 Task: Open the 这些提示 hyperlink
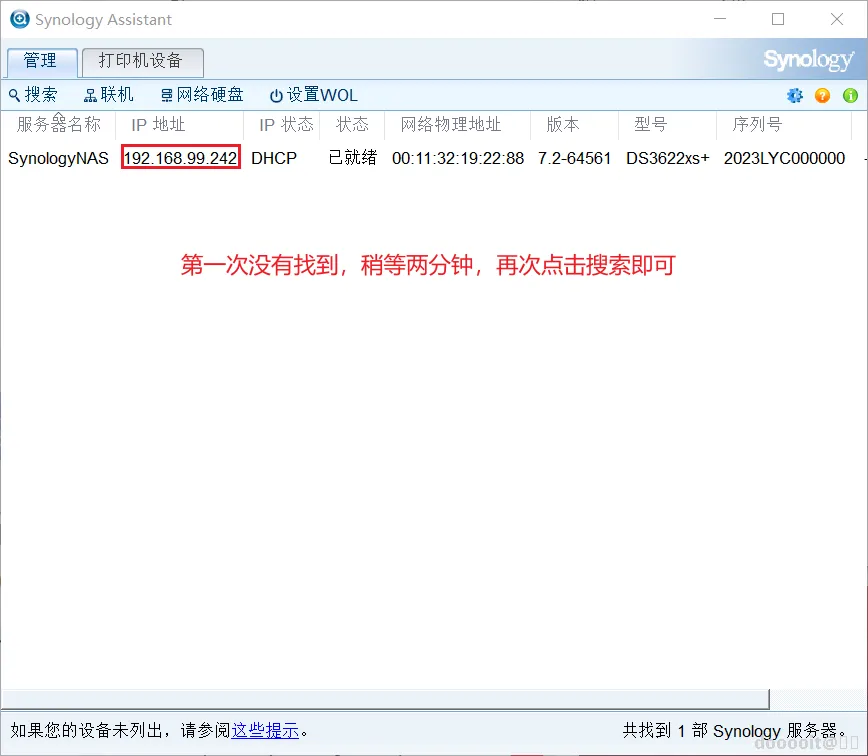(265, 730)
